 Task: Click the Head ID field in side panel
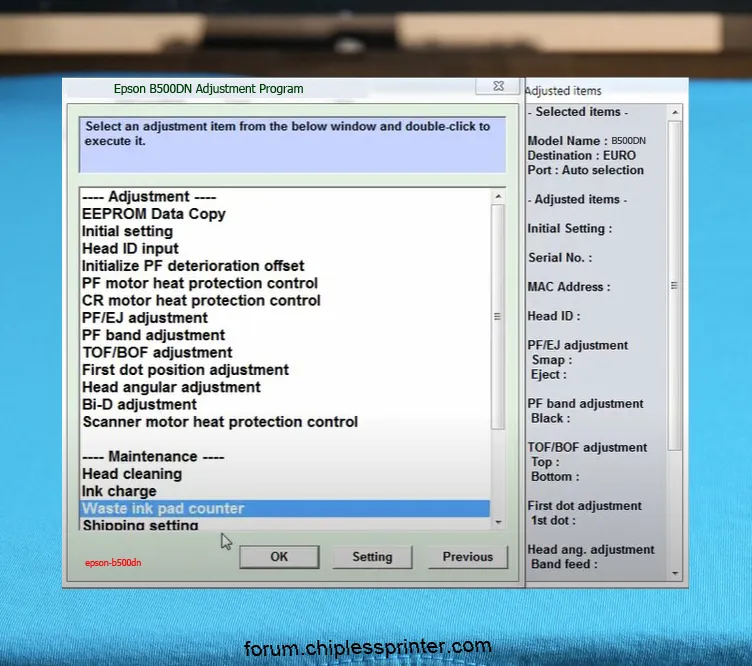click(554, 316)
